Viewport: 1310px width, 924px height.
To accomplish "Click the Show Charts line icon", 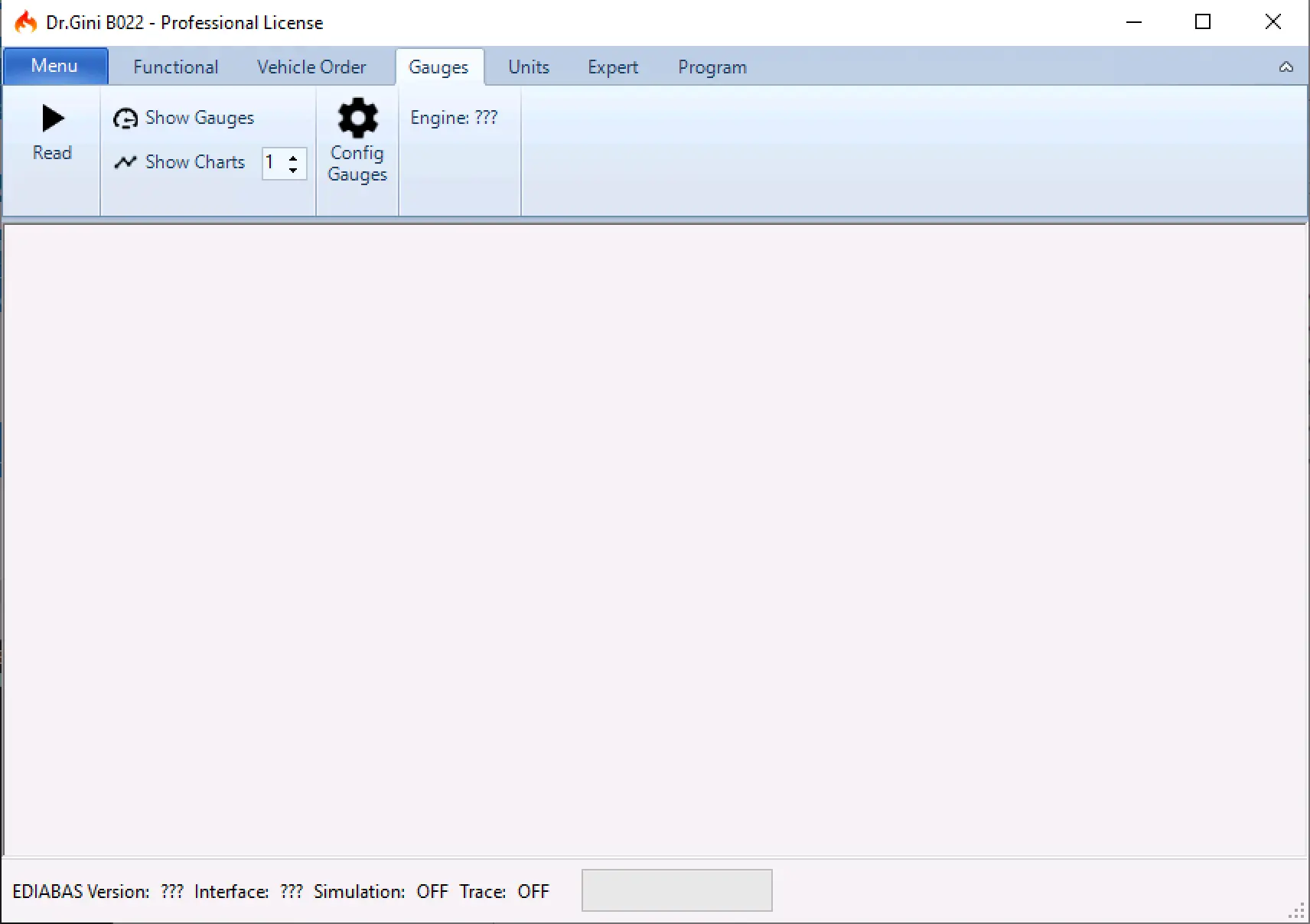I will (125, 162).
